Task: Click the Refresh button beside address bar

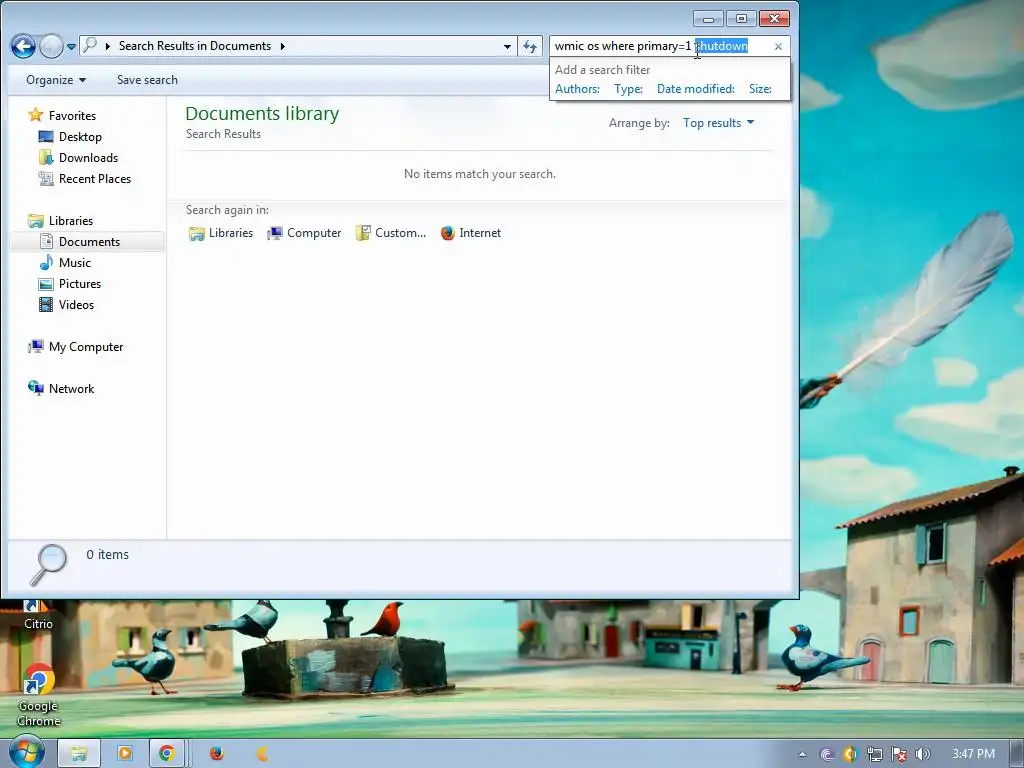Action: pos(530,46)
